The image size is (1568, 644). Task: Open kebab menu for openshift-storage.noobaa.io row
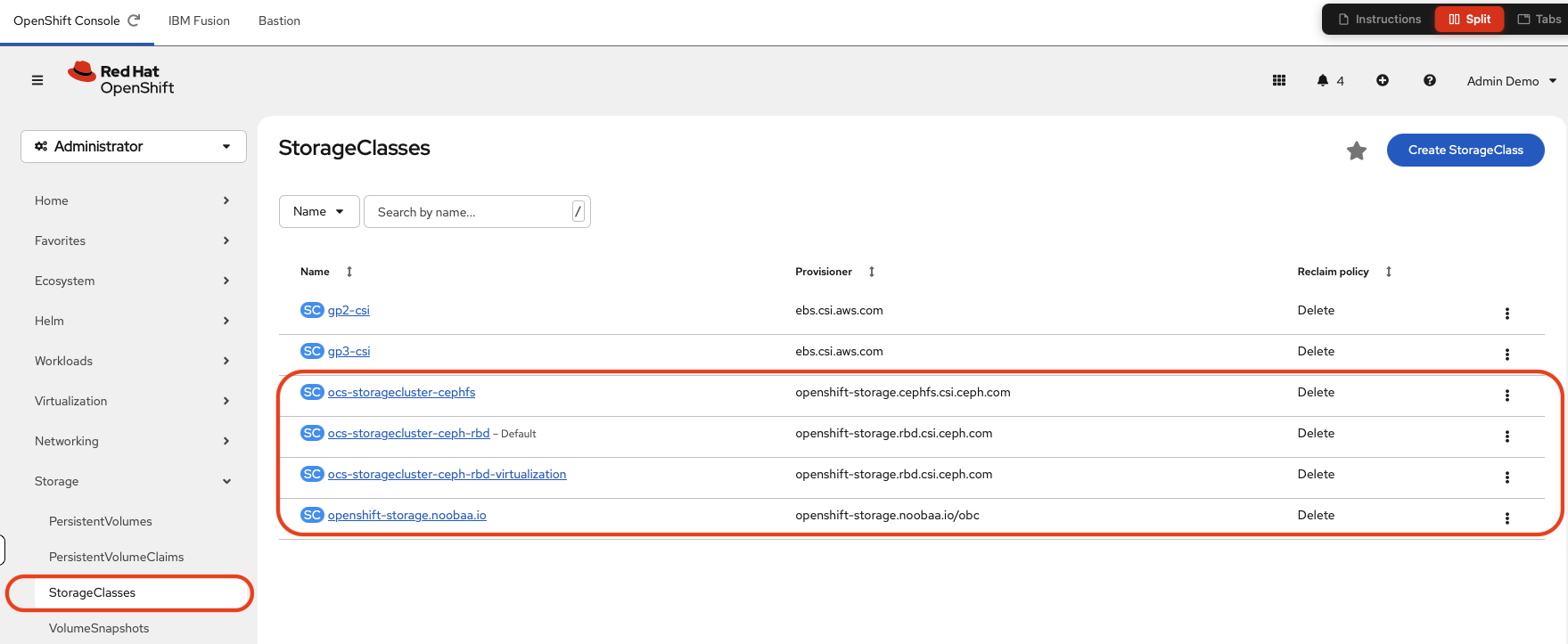pos(1506,518)
